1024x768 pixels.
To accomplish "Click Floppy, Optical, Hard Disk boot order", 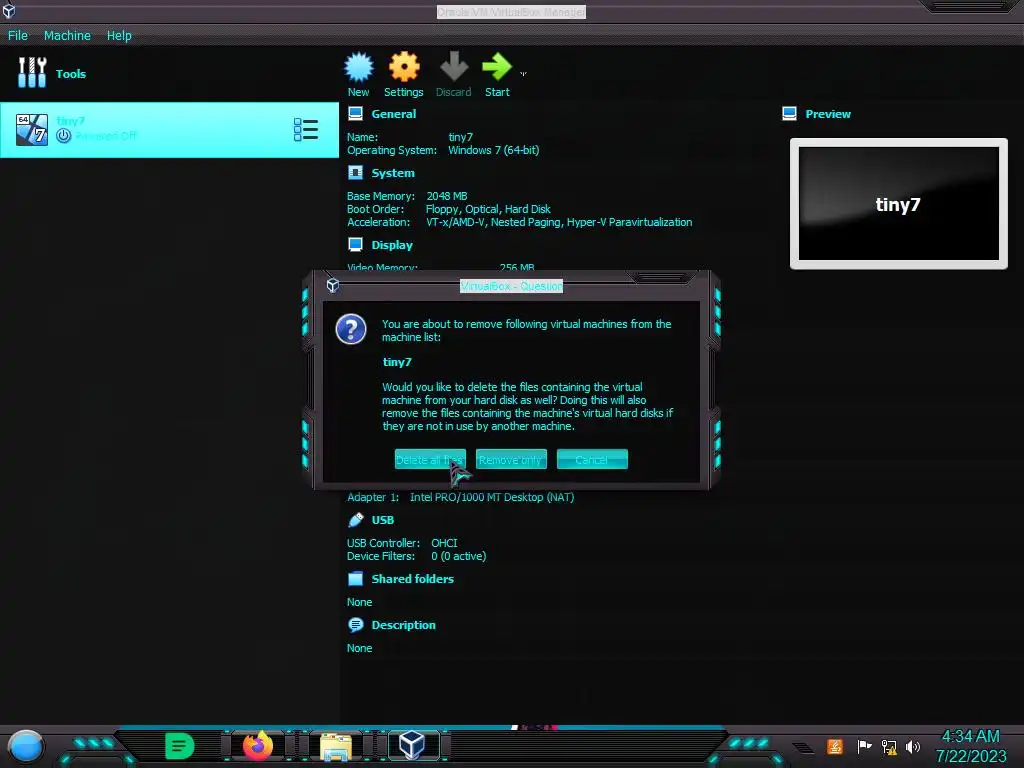I will pyautogui.click(x=488, y=209).
